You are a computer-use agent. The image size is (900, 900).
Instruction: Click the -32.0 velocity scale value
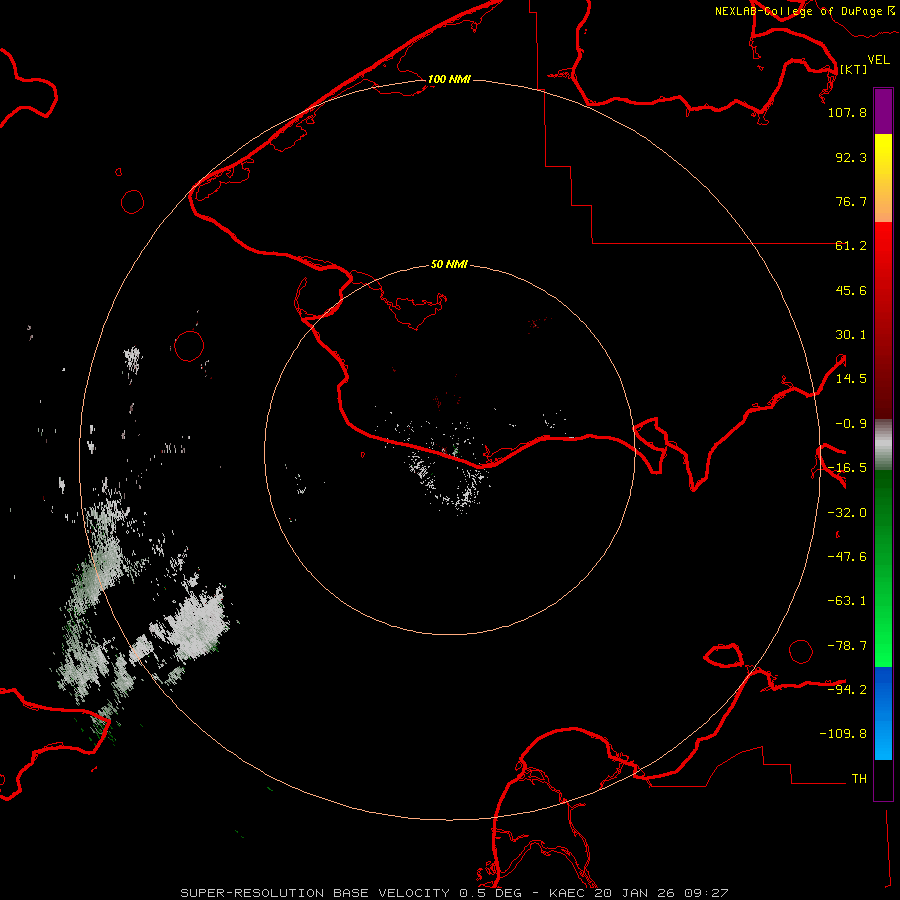click(x=847, y=513)
